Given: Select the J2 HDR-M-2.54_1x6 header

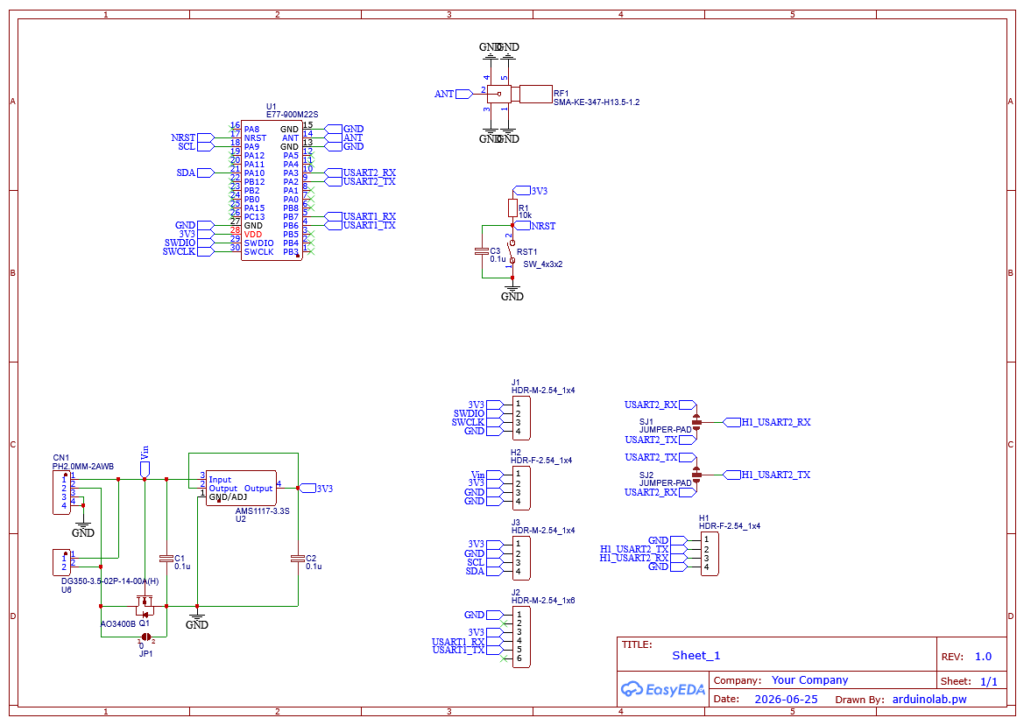Looking at the screenshot, I should coord(521,637).
